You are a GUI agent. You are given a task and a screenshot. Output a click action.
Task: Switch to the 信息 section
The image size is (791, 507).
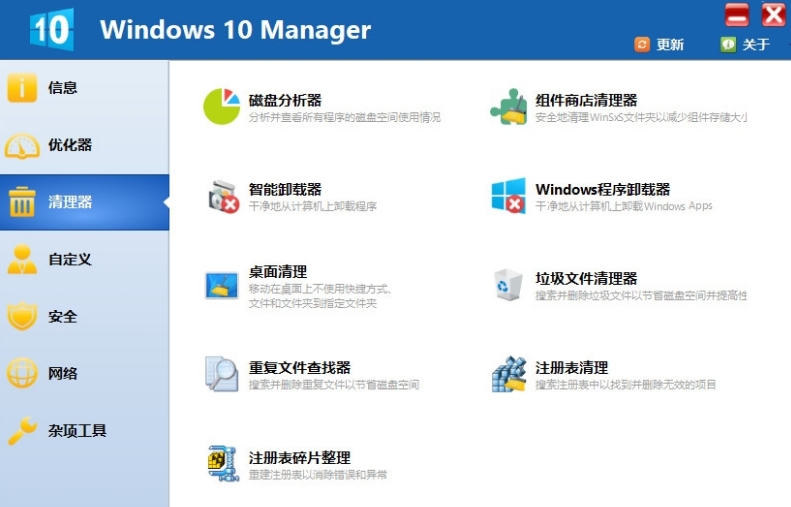click(x=84, y=88)
